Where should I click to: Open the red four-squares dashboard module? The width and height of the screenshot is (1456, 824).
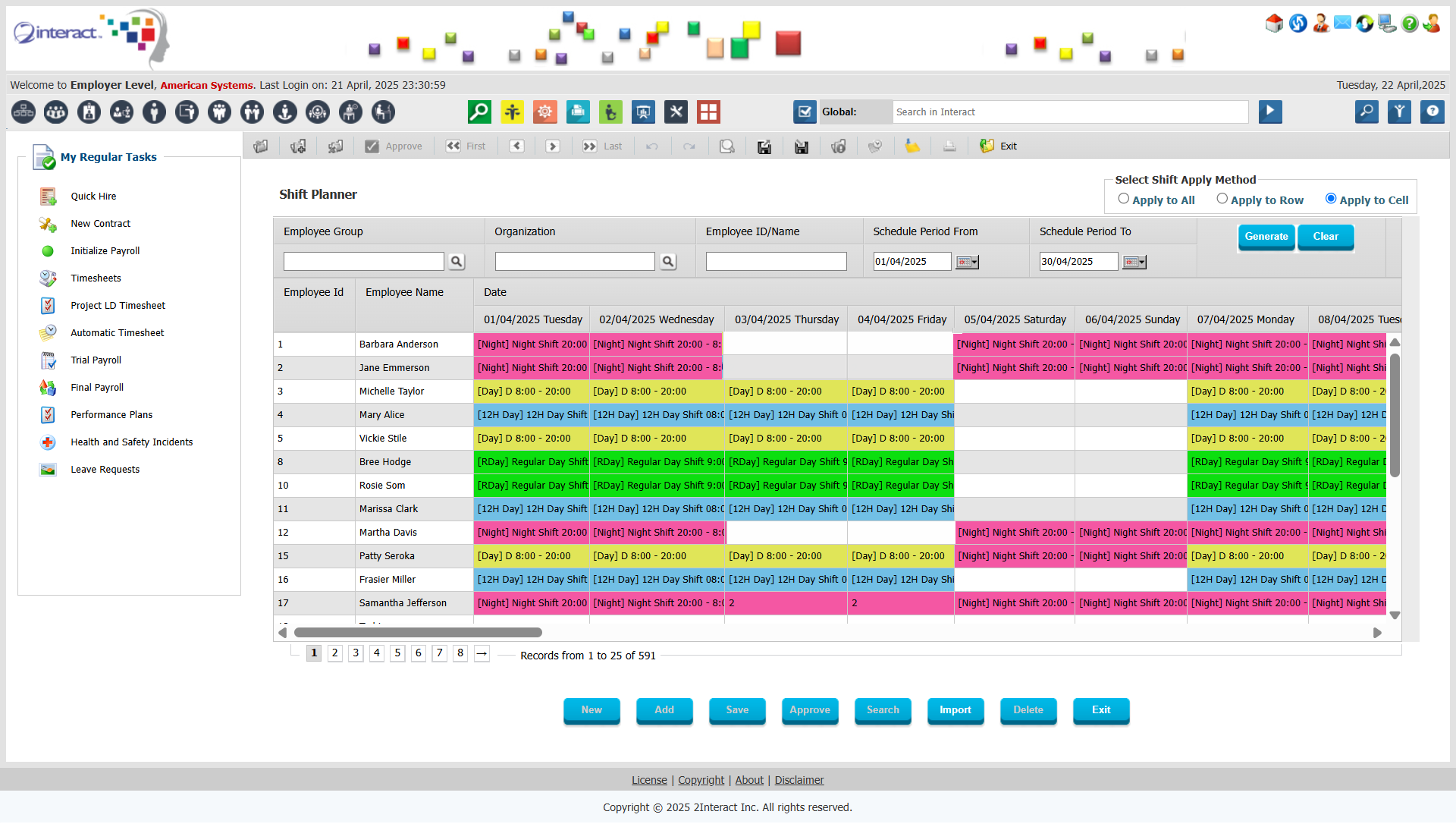click(x=708, y=112)
